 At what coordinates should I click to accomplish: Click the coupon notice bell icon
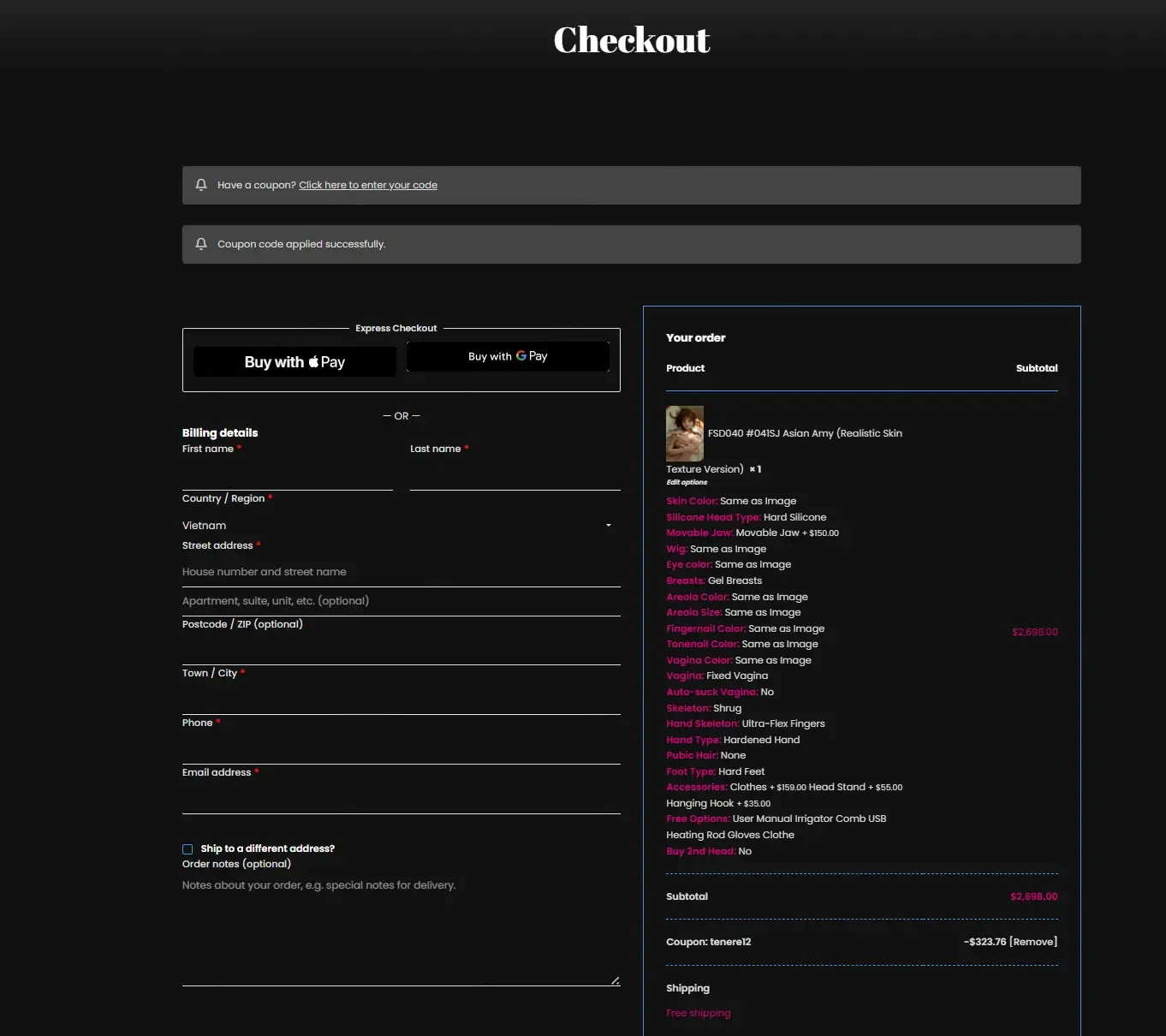[201, 185]
